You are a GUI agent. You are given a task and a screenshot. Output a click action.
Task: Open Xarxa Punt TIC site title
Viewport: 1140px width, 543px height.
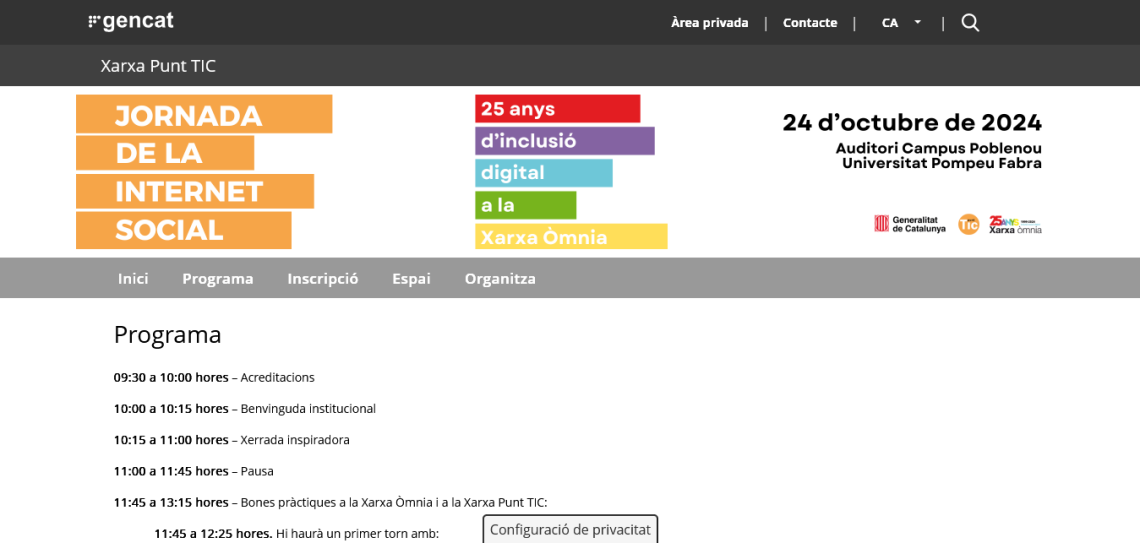pyautogui.click(x=158, y=66)
